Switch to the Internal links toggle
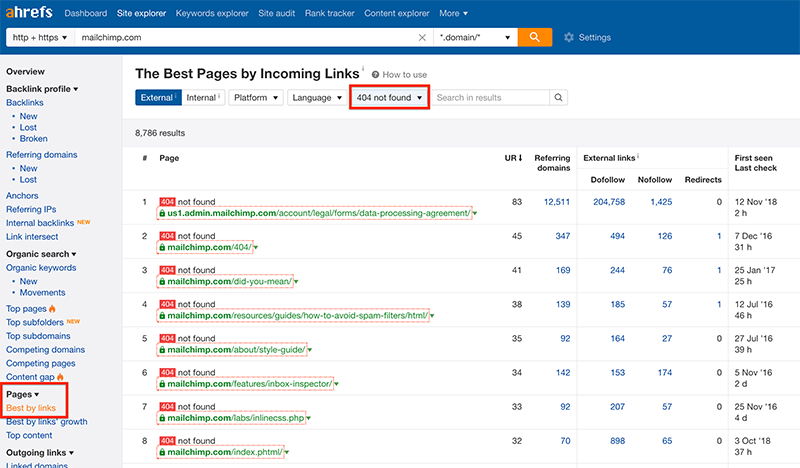The height and width of the screenshot is (468, 800). [203, 97]
